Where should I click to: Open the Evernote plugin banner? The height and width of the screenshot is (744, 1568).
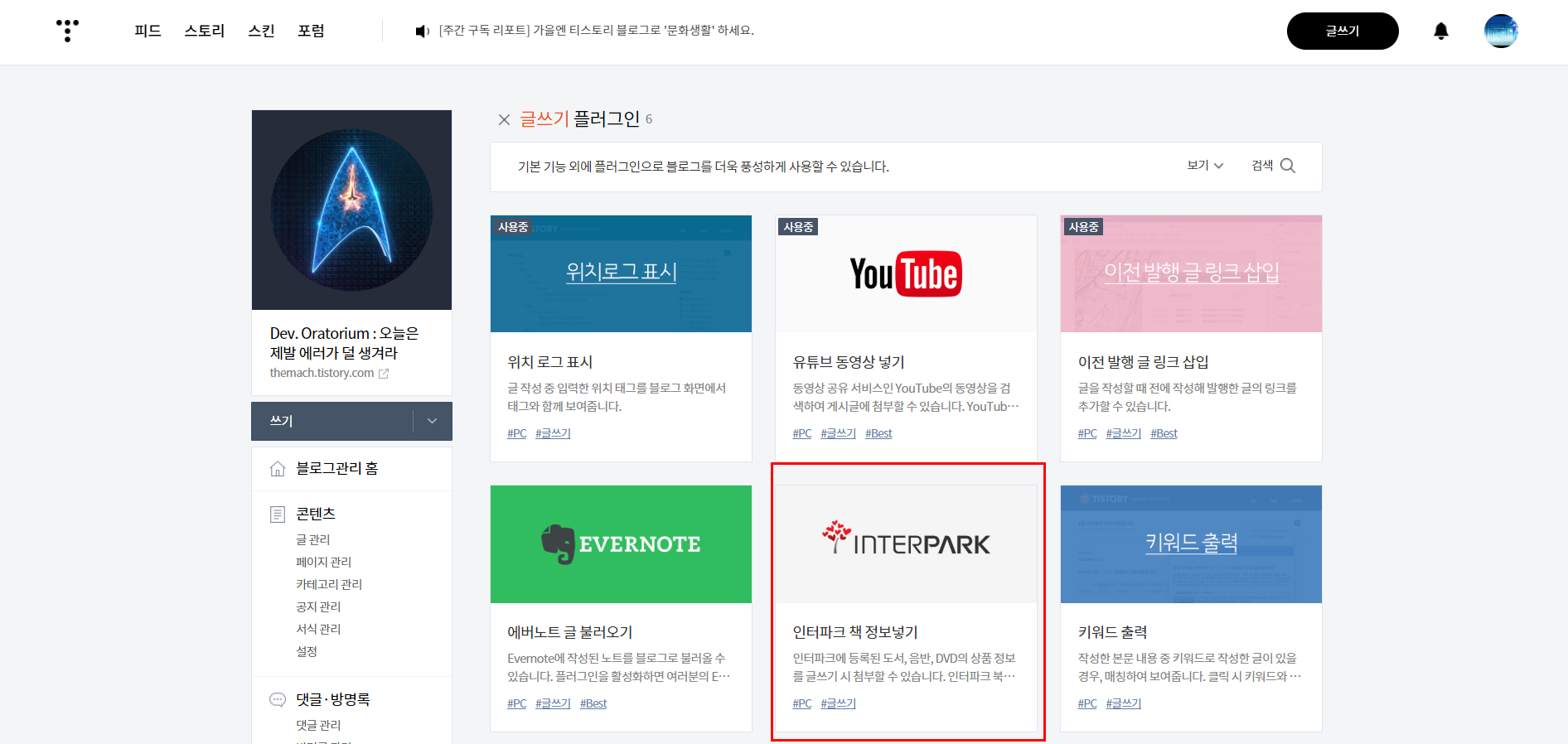[x=621, y=544]
